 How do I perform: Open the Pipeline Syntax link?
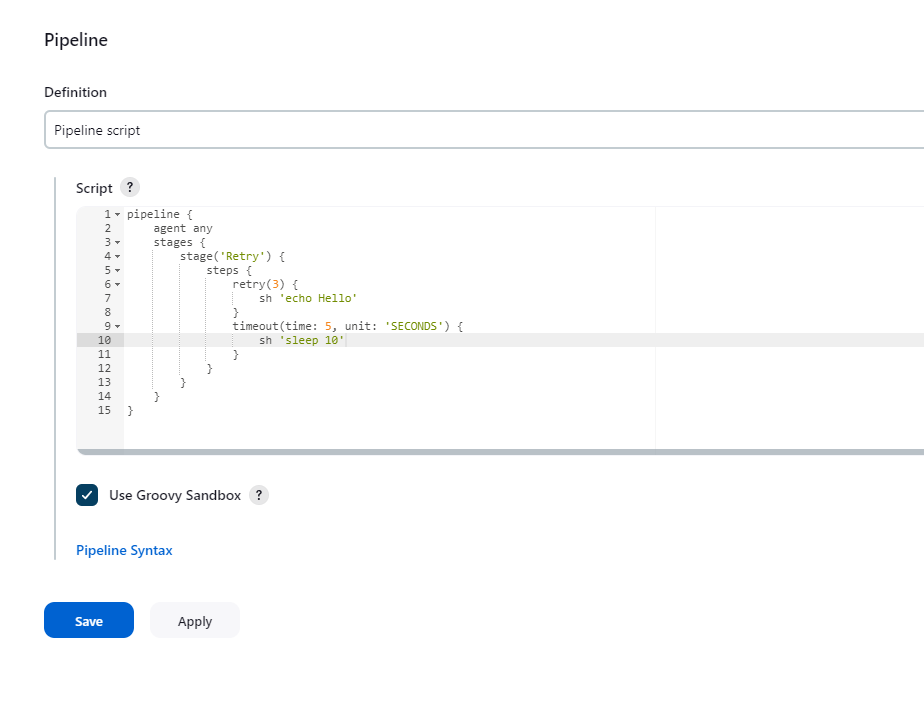coord(124,550)
